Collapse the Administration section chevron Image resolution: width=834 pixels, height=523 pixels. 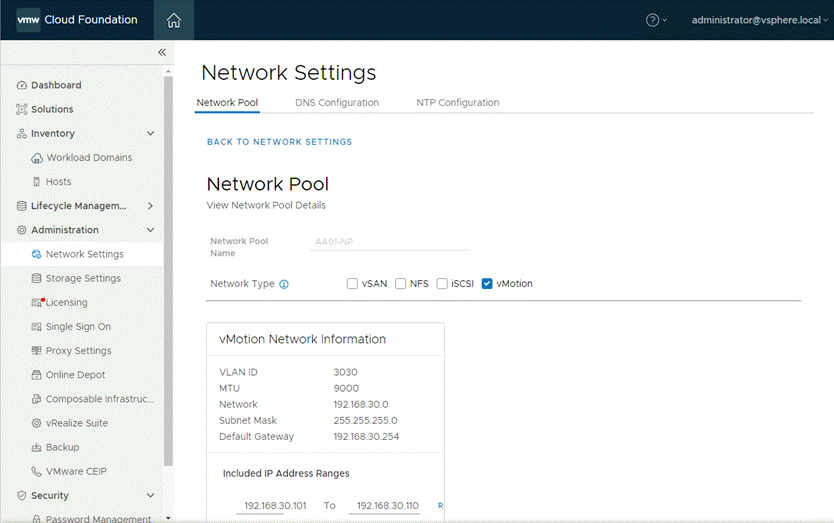point(151,230)
